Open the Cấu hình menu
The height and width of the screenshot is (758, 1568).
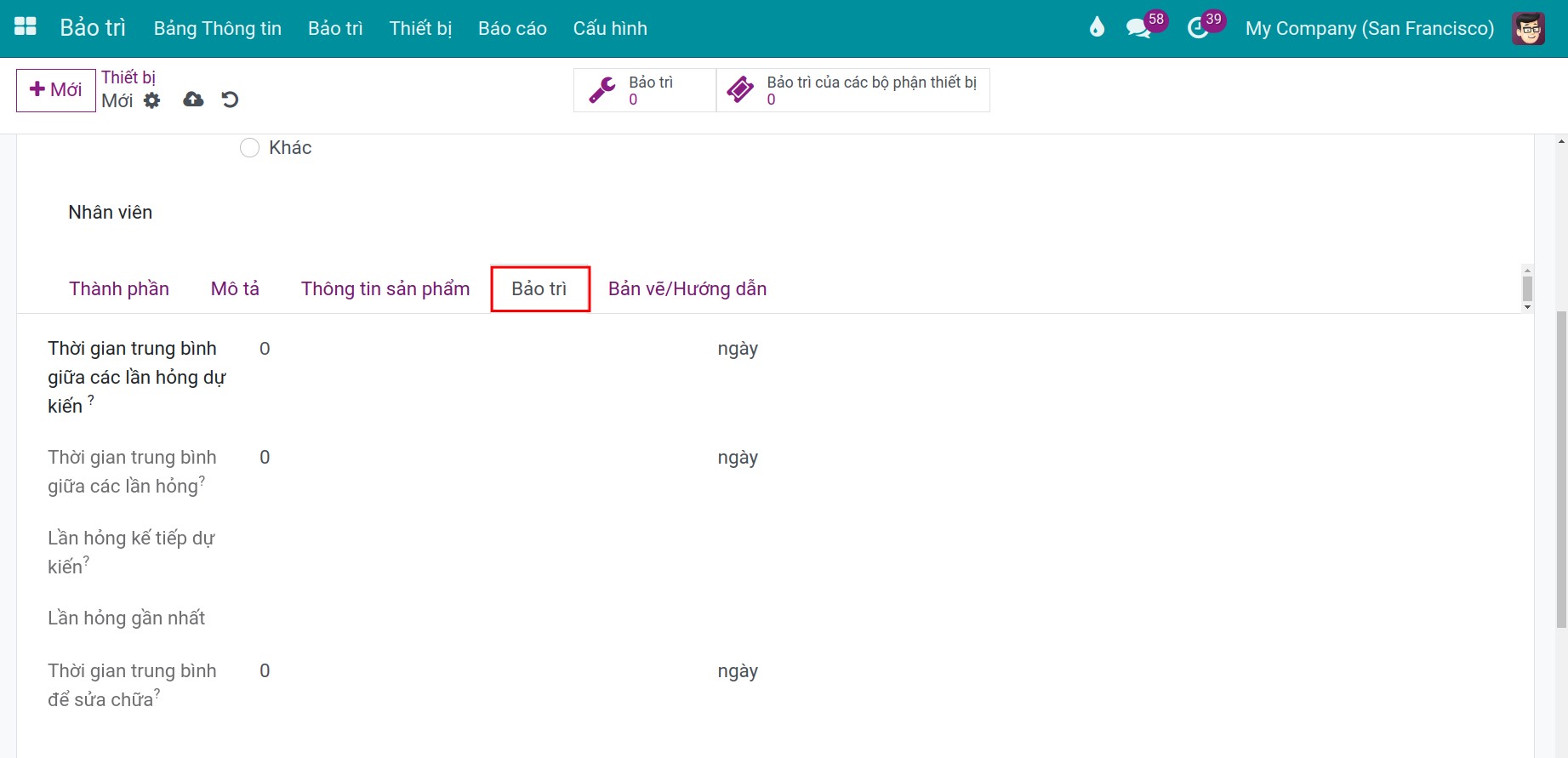[x=610, y=28]
